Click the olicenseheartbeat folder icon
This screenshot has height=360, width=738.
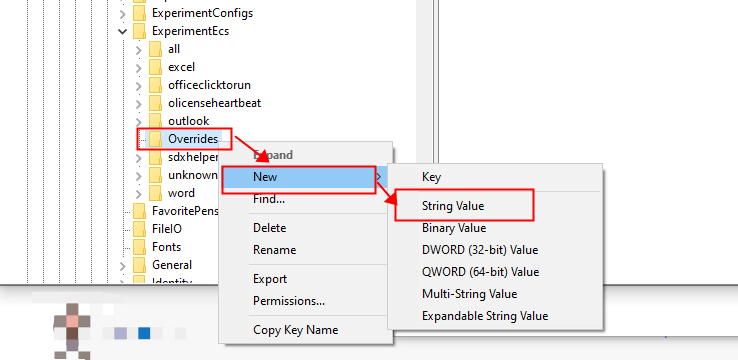click(155, 103)
